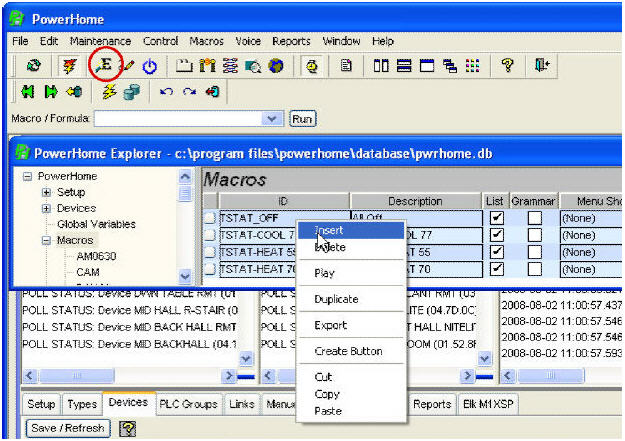625x441 pixels.
Task: Collapse the PowerHome root tree node
Action: click(x=27, y=176)
